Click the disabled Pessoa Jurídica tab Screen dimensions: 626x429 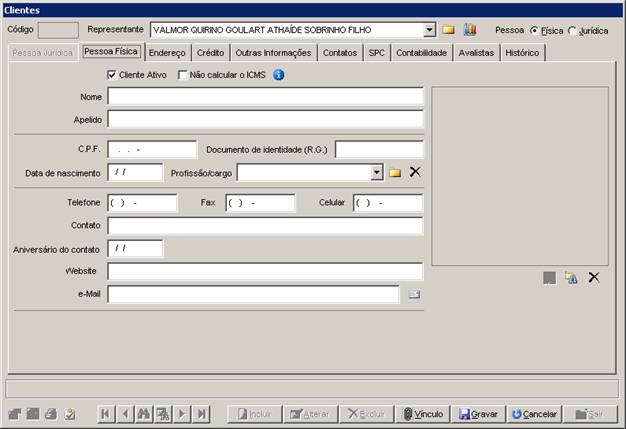click(x=43, y=53)
